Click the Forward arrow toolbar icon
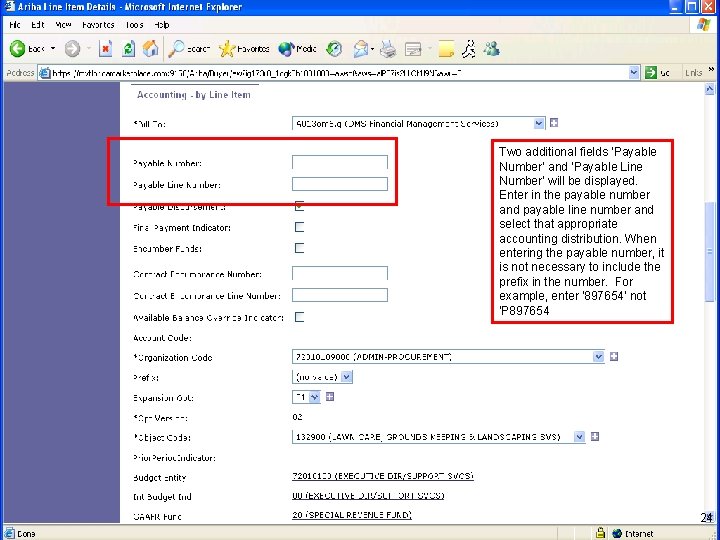 pos(72,49)
